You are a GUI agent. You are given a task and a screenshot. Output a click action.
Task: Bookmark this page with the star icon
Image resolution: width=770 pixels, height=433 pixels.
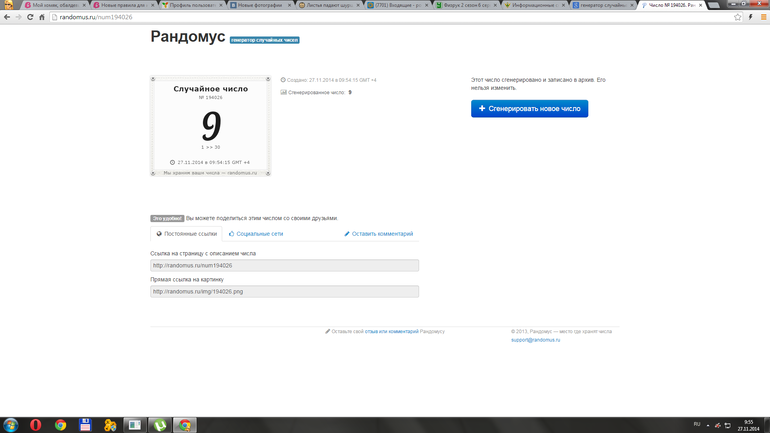click(737, 17)
